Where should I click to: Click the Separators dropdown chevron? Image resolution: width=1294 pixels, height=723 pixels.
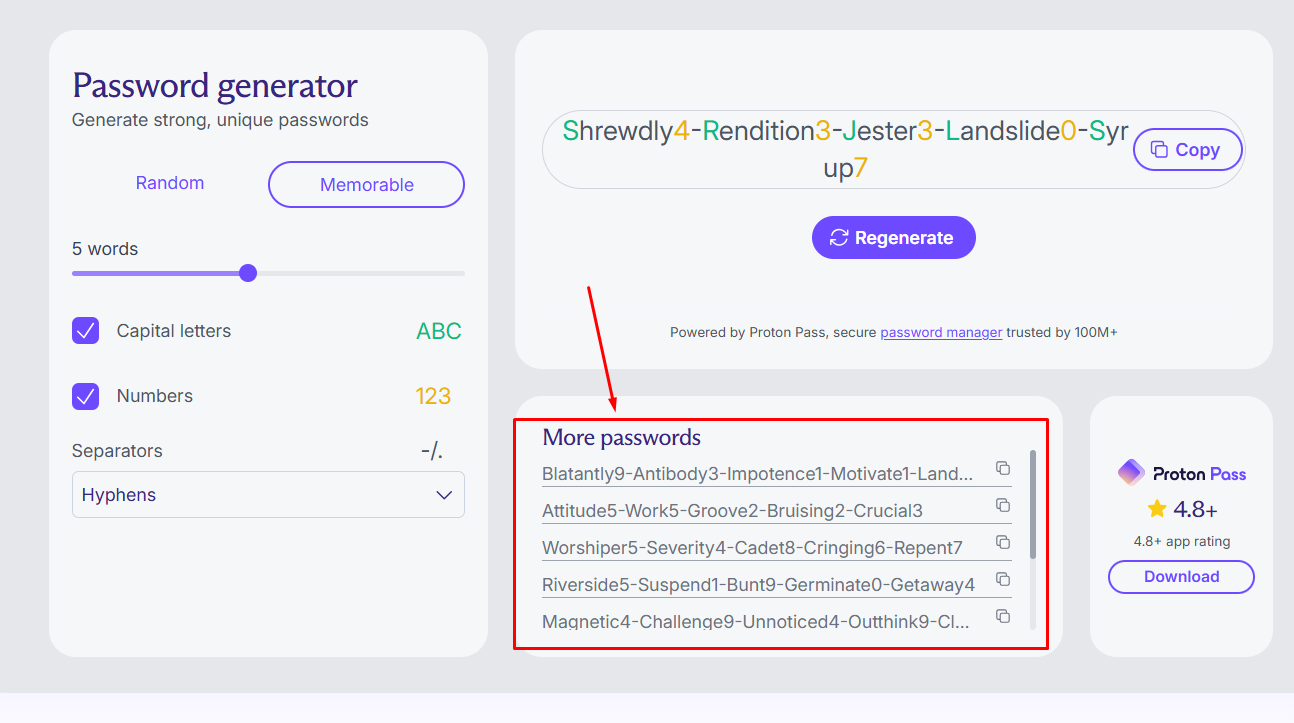pyautogui.click(x=444, y=494)
